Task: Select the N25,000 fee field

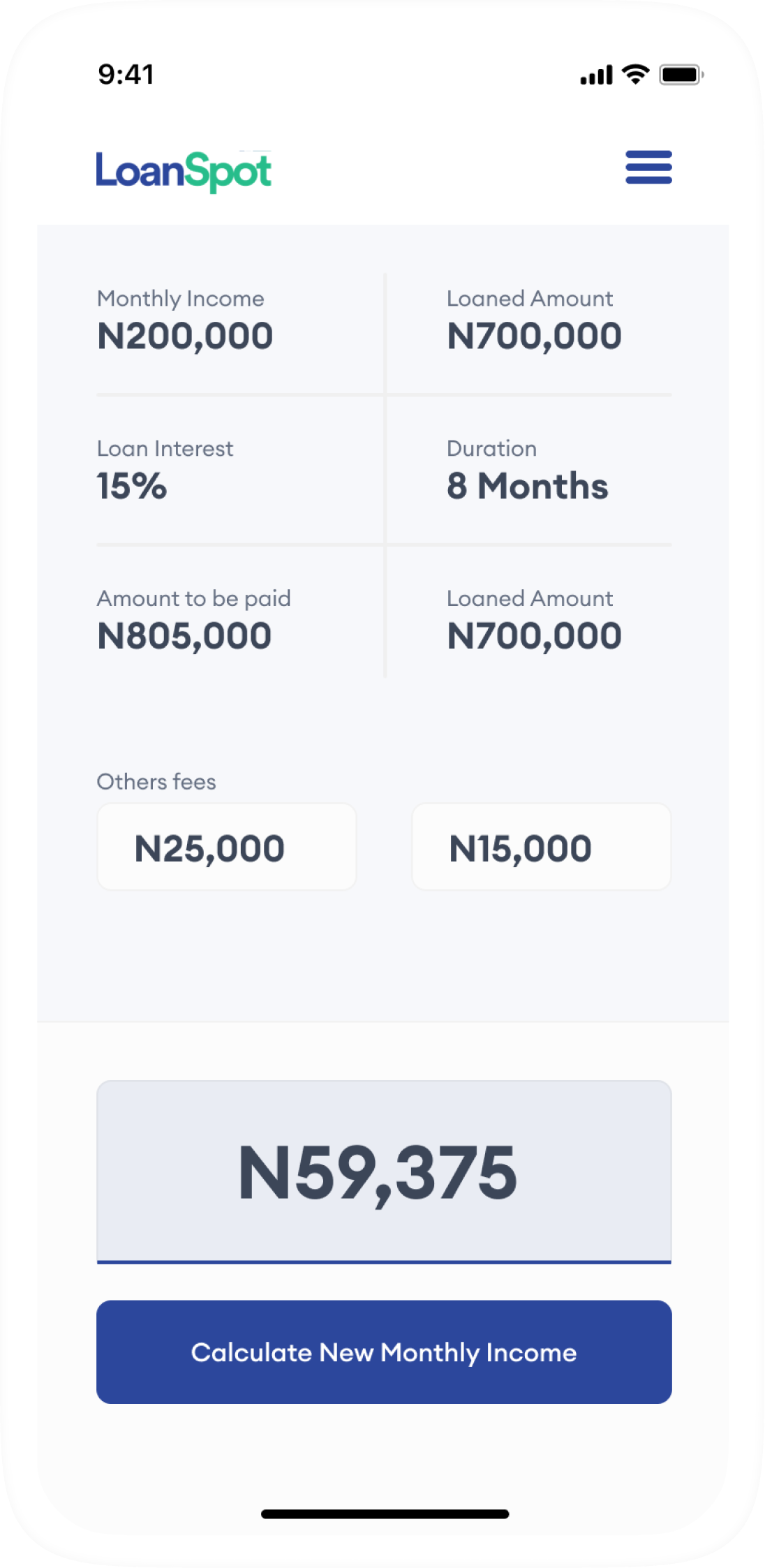Action: click(x=227, y=847)
